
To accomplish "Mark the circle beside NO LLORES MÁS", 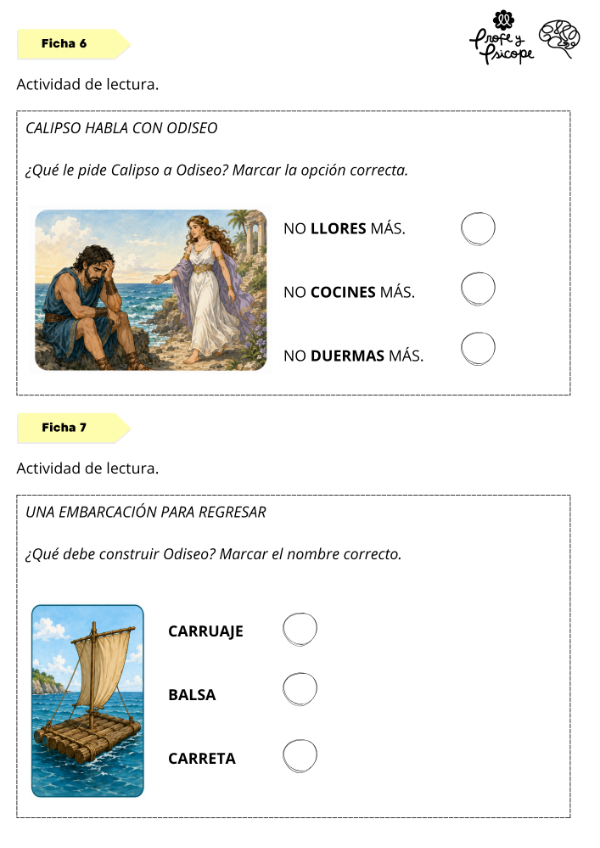I will click(478, 229).
